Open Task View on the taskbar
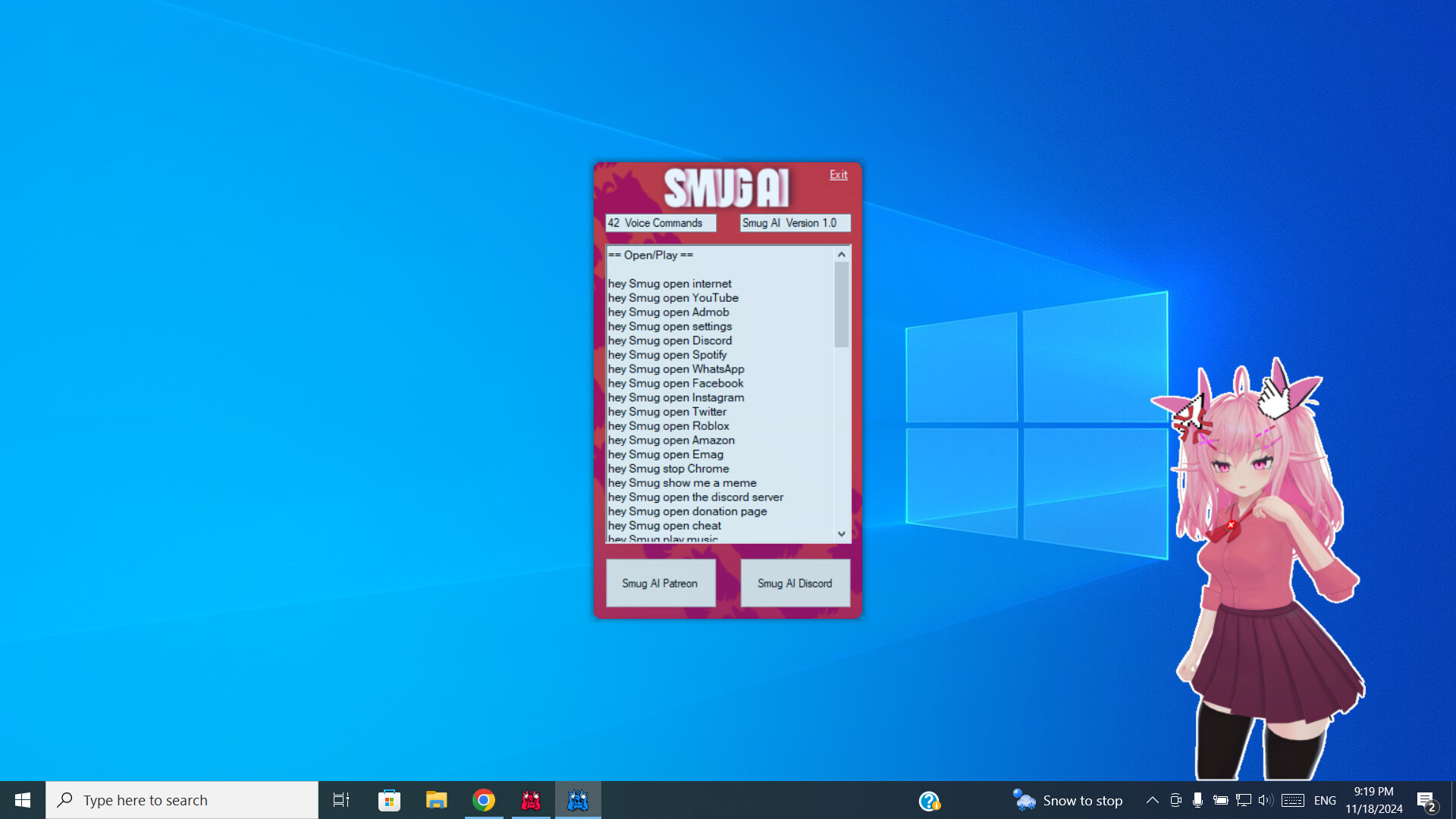Image resolution: width=1456 pixels, height=819 pixels. click(340, 799)
